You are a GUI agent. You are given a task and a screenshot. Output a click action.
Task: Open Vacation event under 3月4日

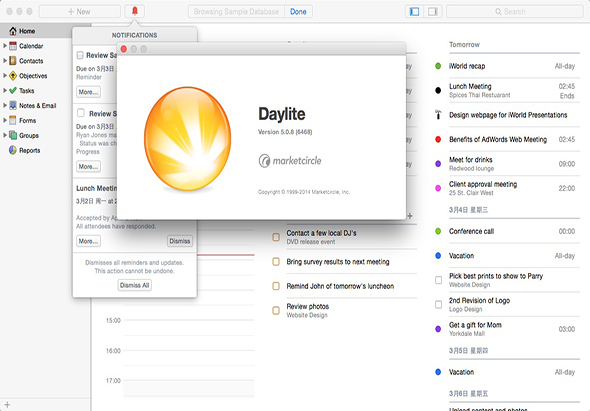[x=507, y=256]
